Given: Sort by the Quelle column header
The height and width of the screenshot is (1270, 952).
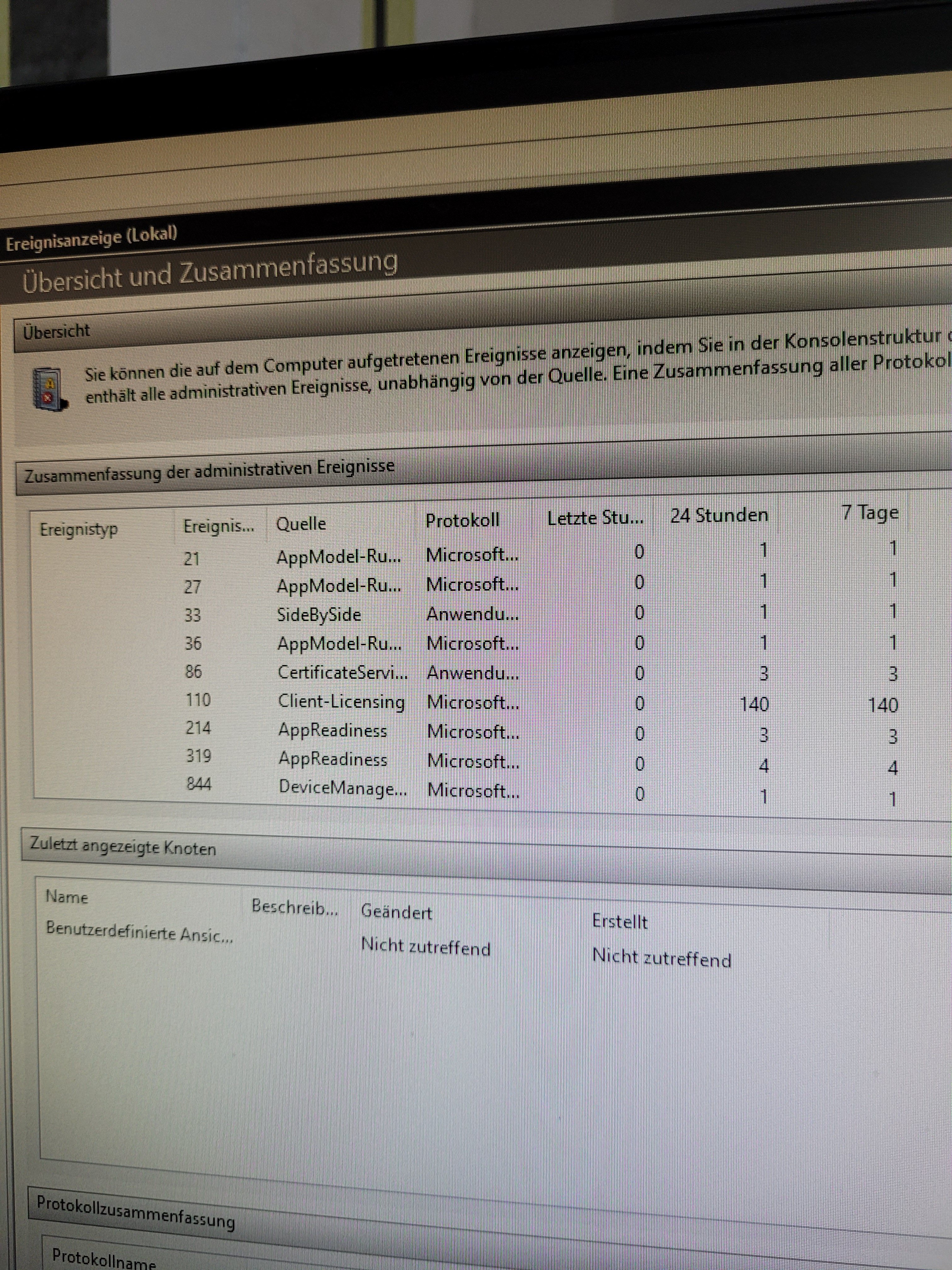Looking at the screenshot, I should point(301,523).
